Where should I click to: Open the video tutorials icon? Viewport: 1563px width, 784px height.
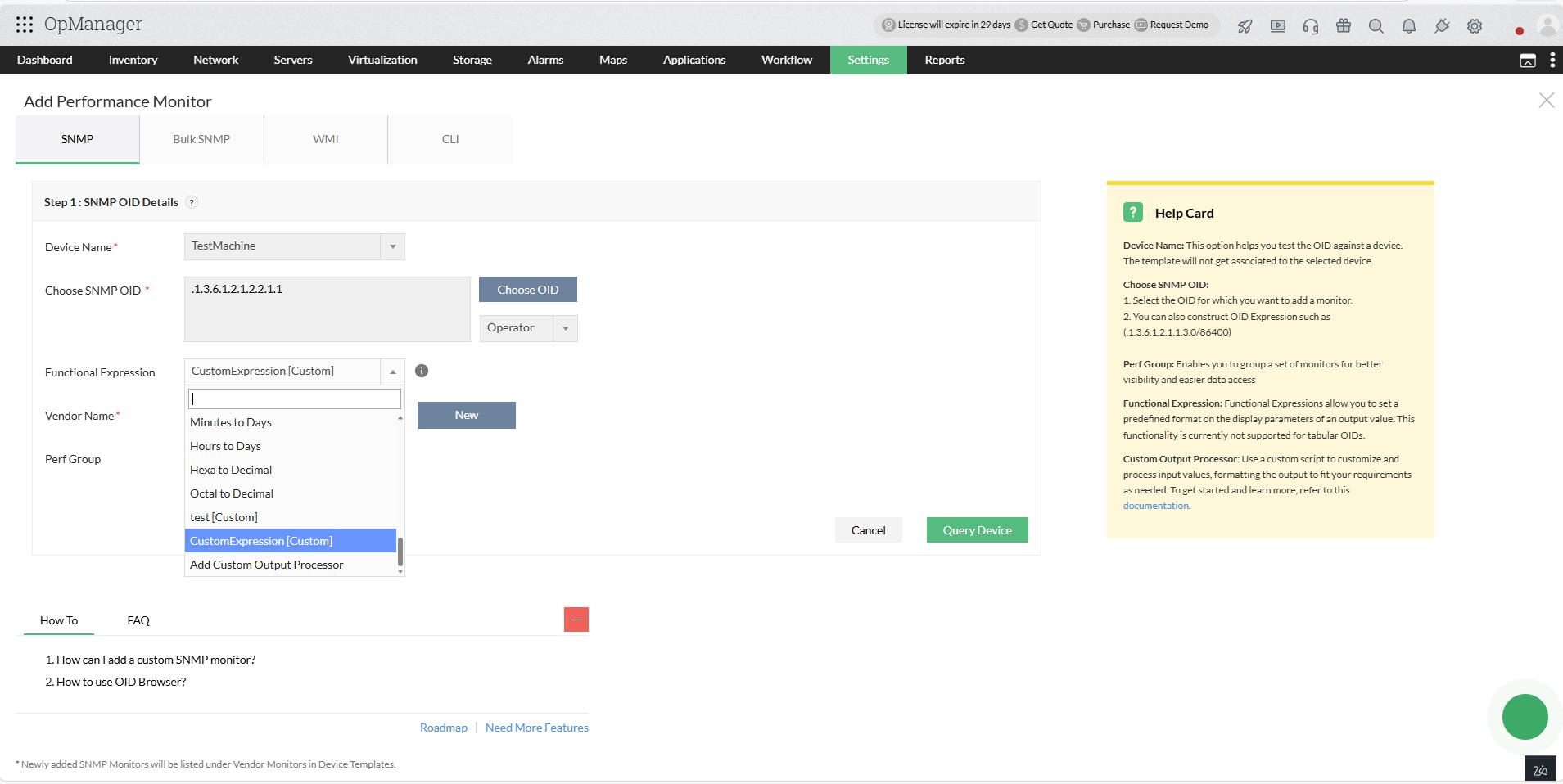click(x=1277, y=26)
